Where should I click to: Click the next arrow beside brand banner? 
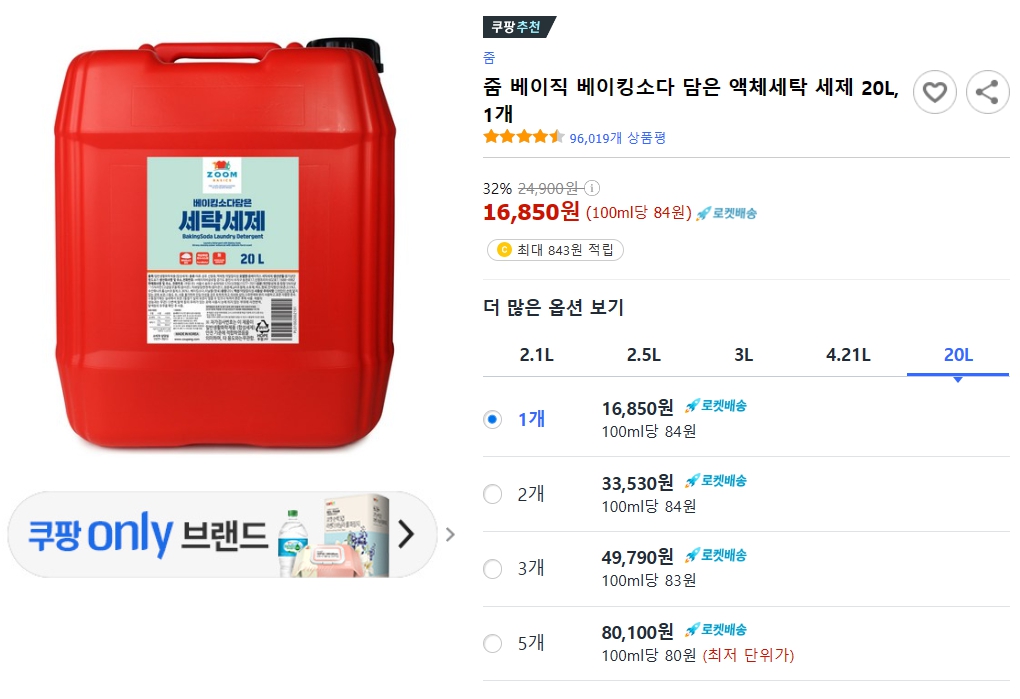coord(450,534)
